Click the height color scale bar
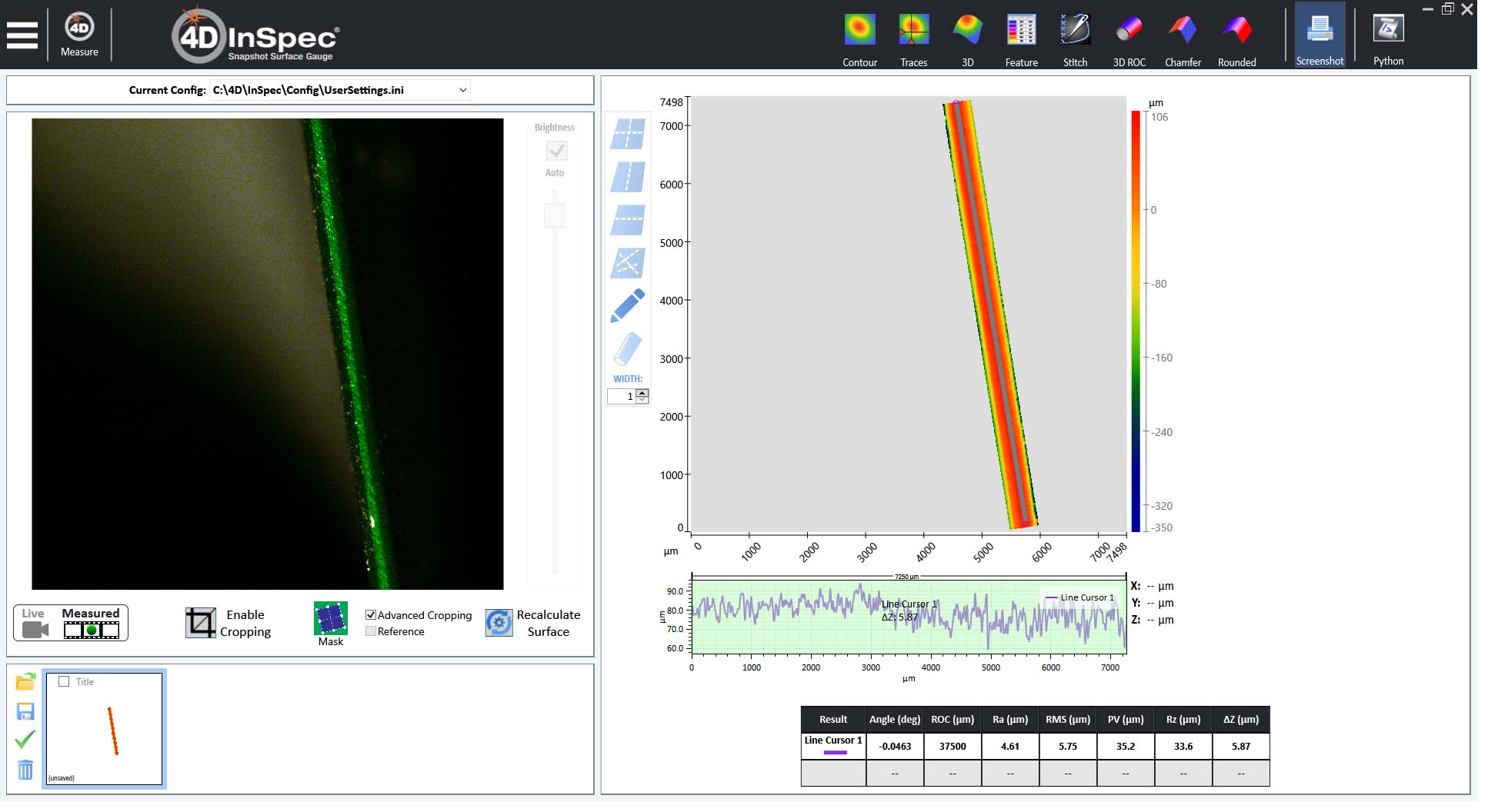1488x812 pixels. pos(1136,321)
